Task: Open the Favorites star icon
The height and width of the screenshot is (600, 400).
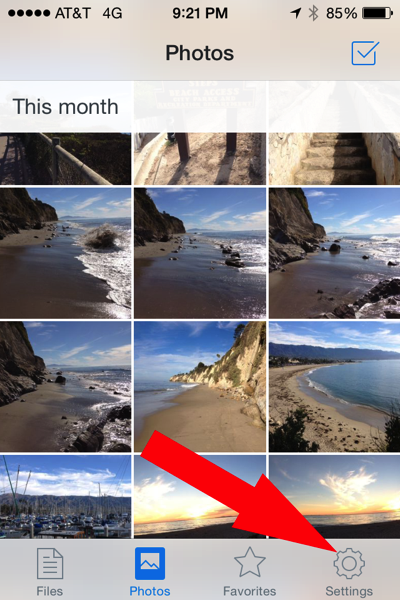Action: tap(250, 562)
